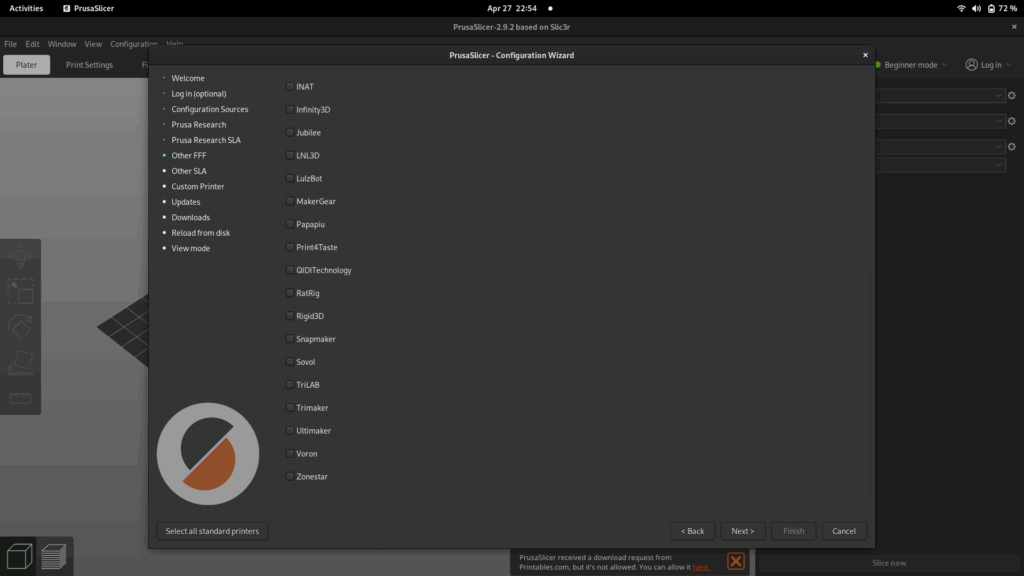1024x576 pixels.
Task: Enable the INAT vendor checkbox
Action: [290, 86]
